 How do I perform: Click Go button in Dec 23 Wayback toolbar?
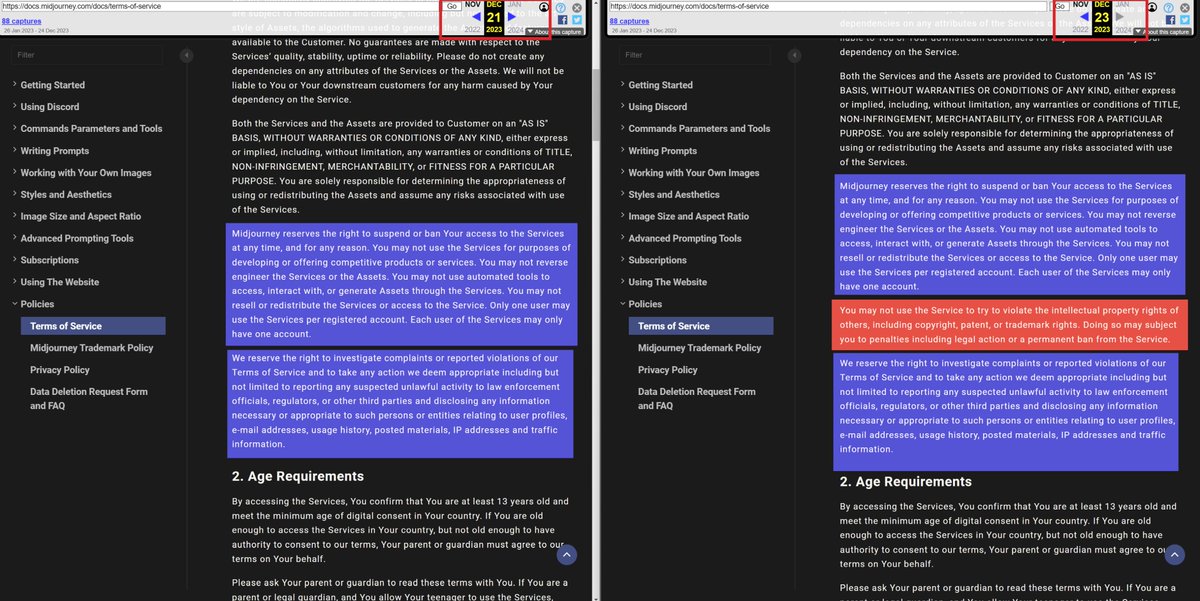click(x=1060, y=6)
